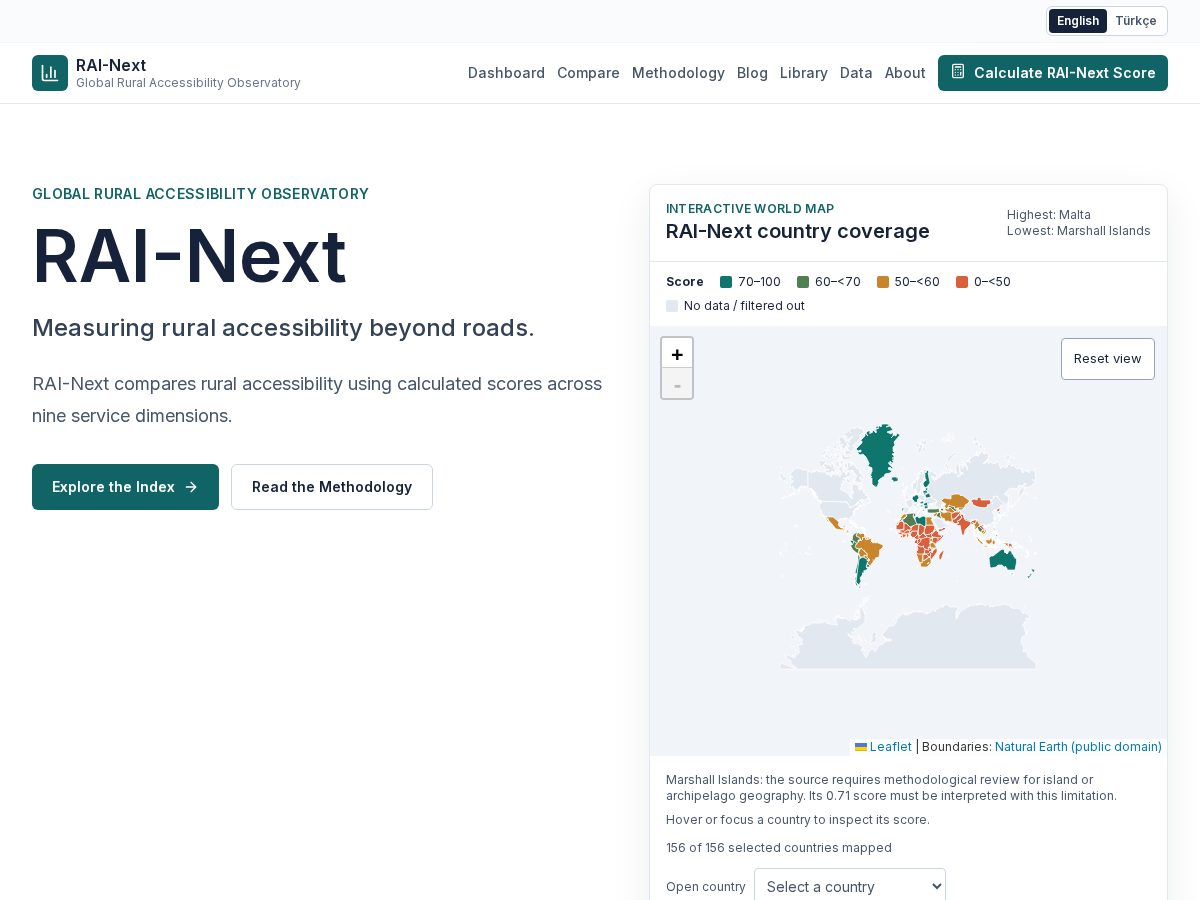
Task: Open the Leaflet attribution link
Action: [x=883, y=747]
